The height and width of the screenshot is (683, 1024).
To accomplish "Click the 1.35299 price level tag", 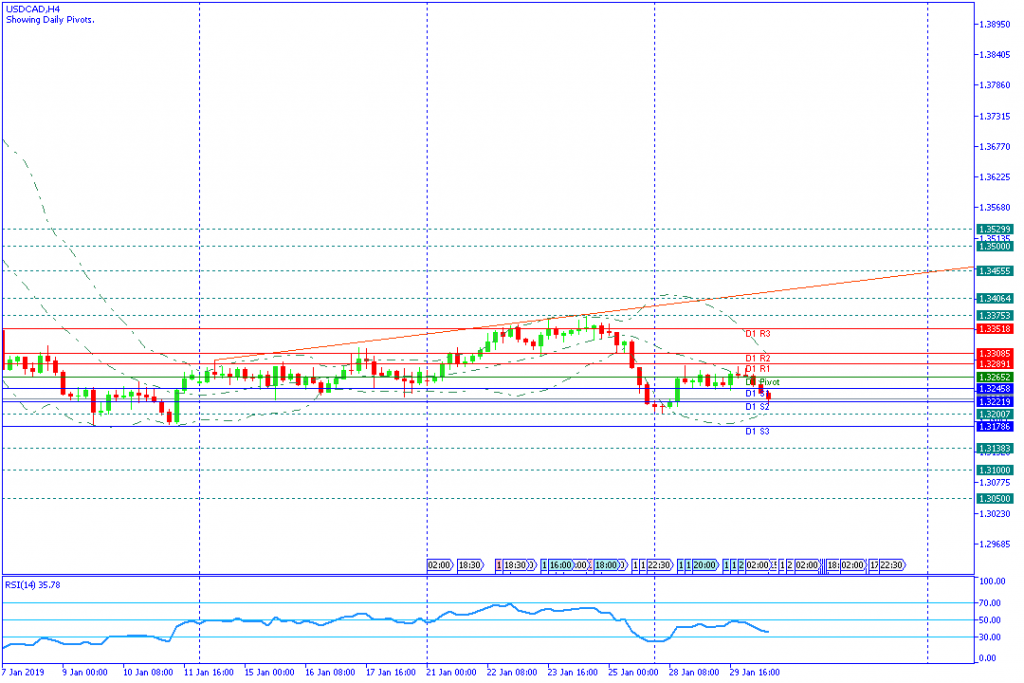I will point(996,229).
